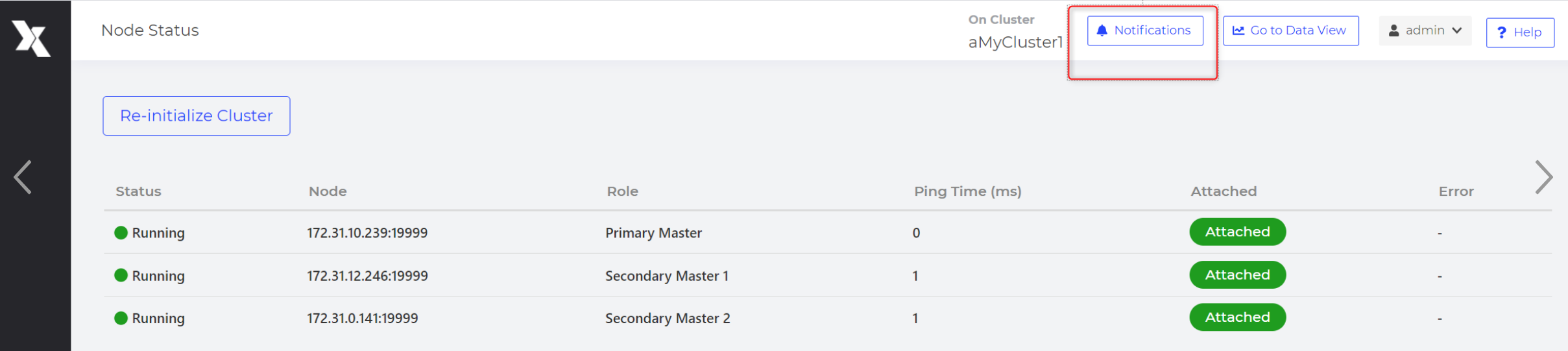Click the Status column header
1568x351 pixels.
138,191
